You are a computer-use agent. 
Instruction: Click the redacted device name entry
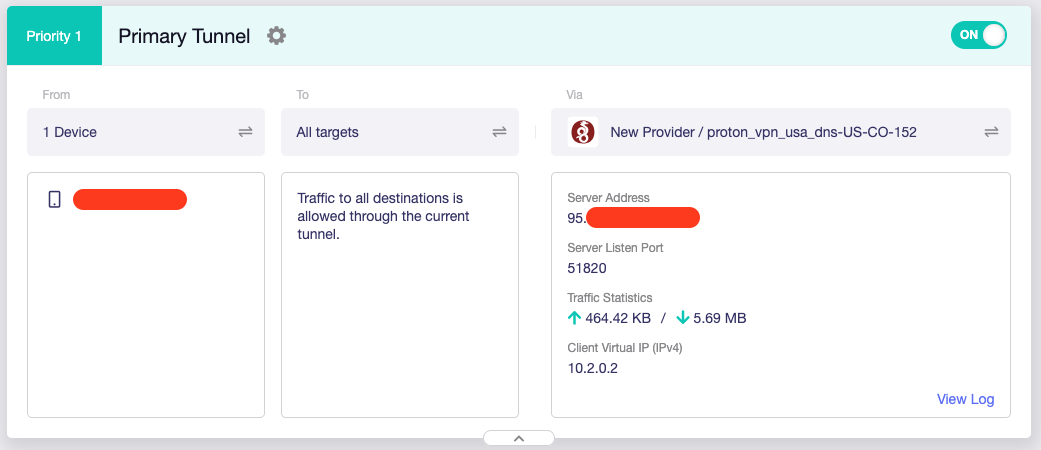130,199
